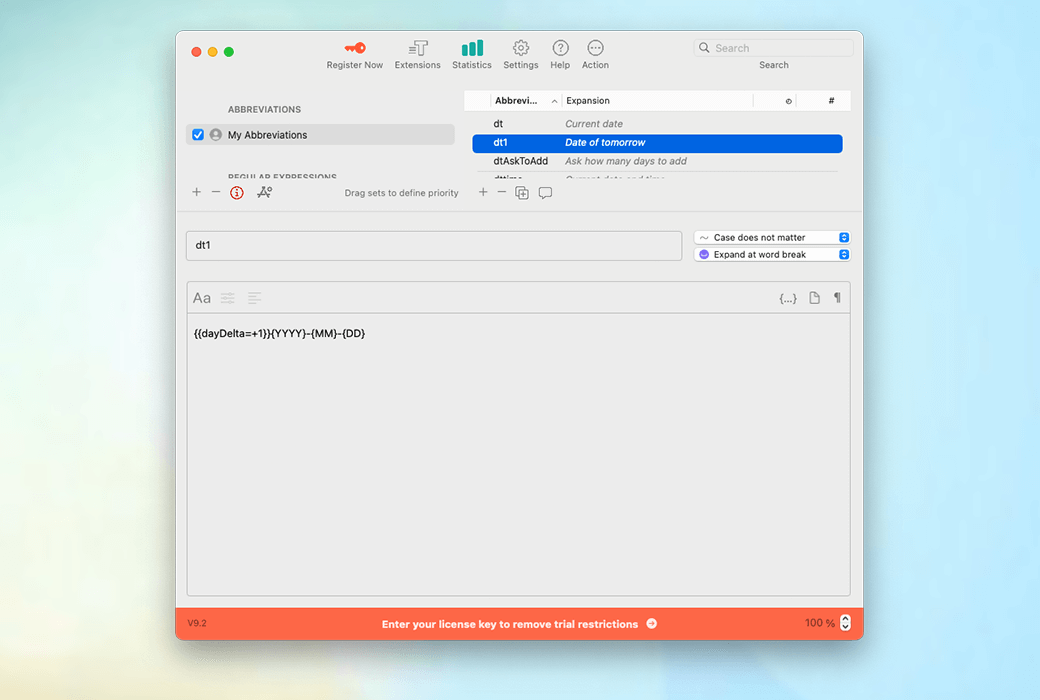Open the Case does not matter dropdown

coord(771,236)
